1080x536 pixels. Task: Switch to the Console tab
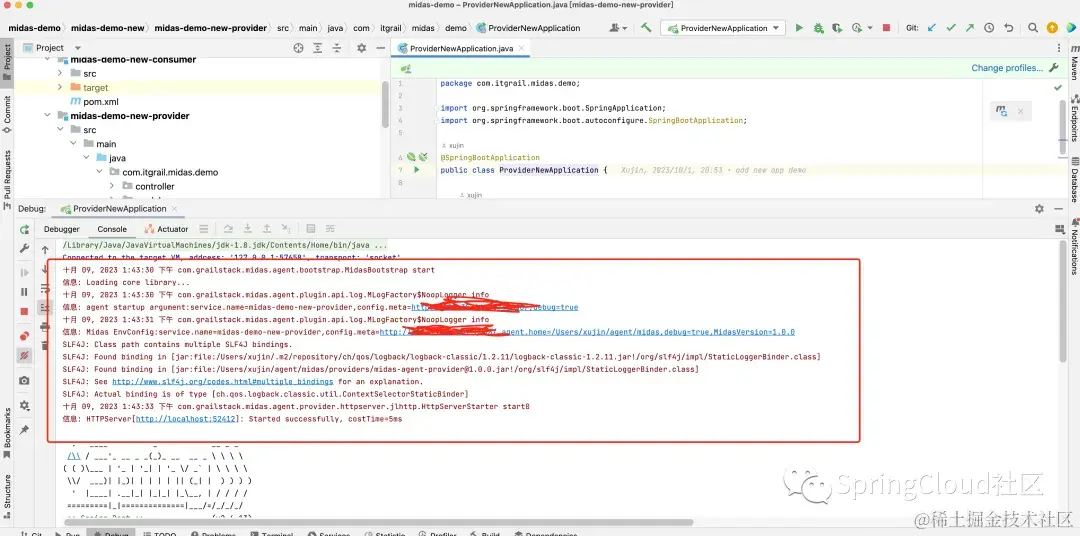pos(112,229)
